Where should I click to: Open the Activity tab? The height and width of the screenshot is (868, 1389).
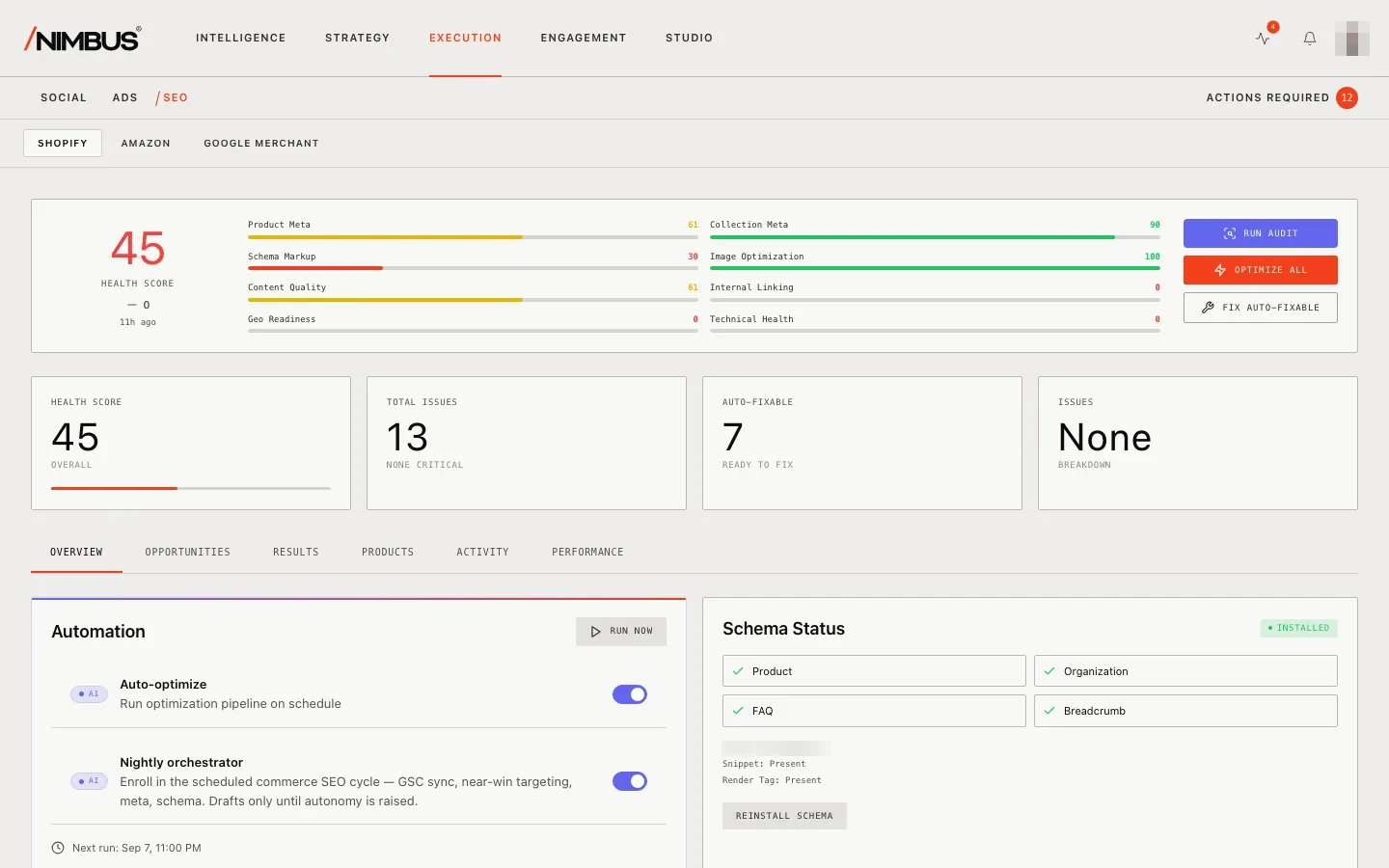click(483, 552)
